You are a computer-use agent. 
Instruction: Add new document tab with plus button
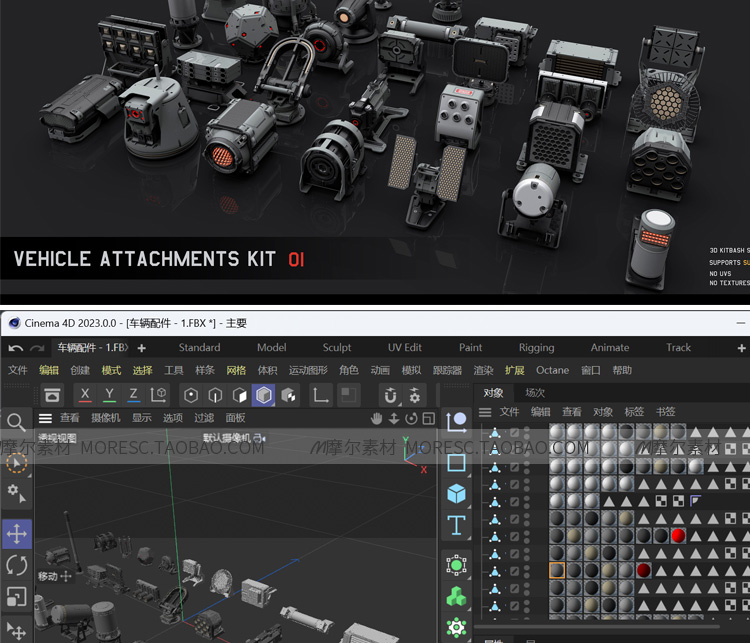point(142,348)
